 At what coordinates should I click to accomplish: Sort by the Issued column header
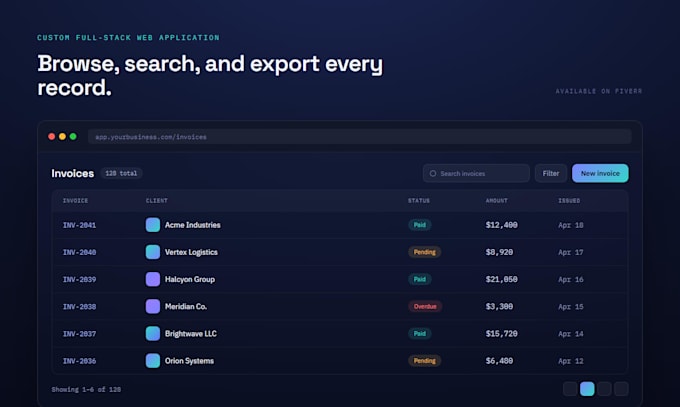(x=569, y=200)
